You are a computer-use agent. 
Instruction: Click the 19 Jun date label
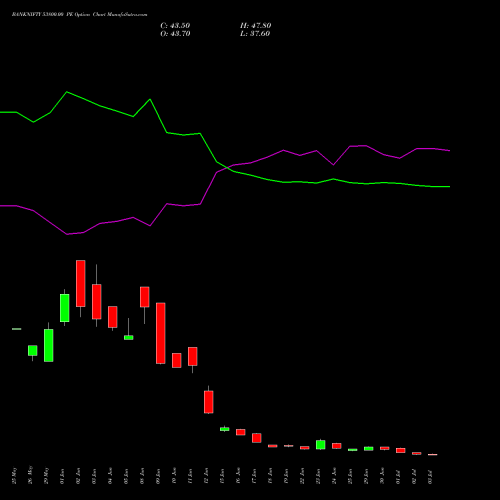pos(286,476)
